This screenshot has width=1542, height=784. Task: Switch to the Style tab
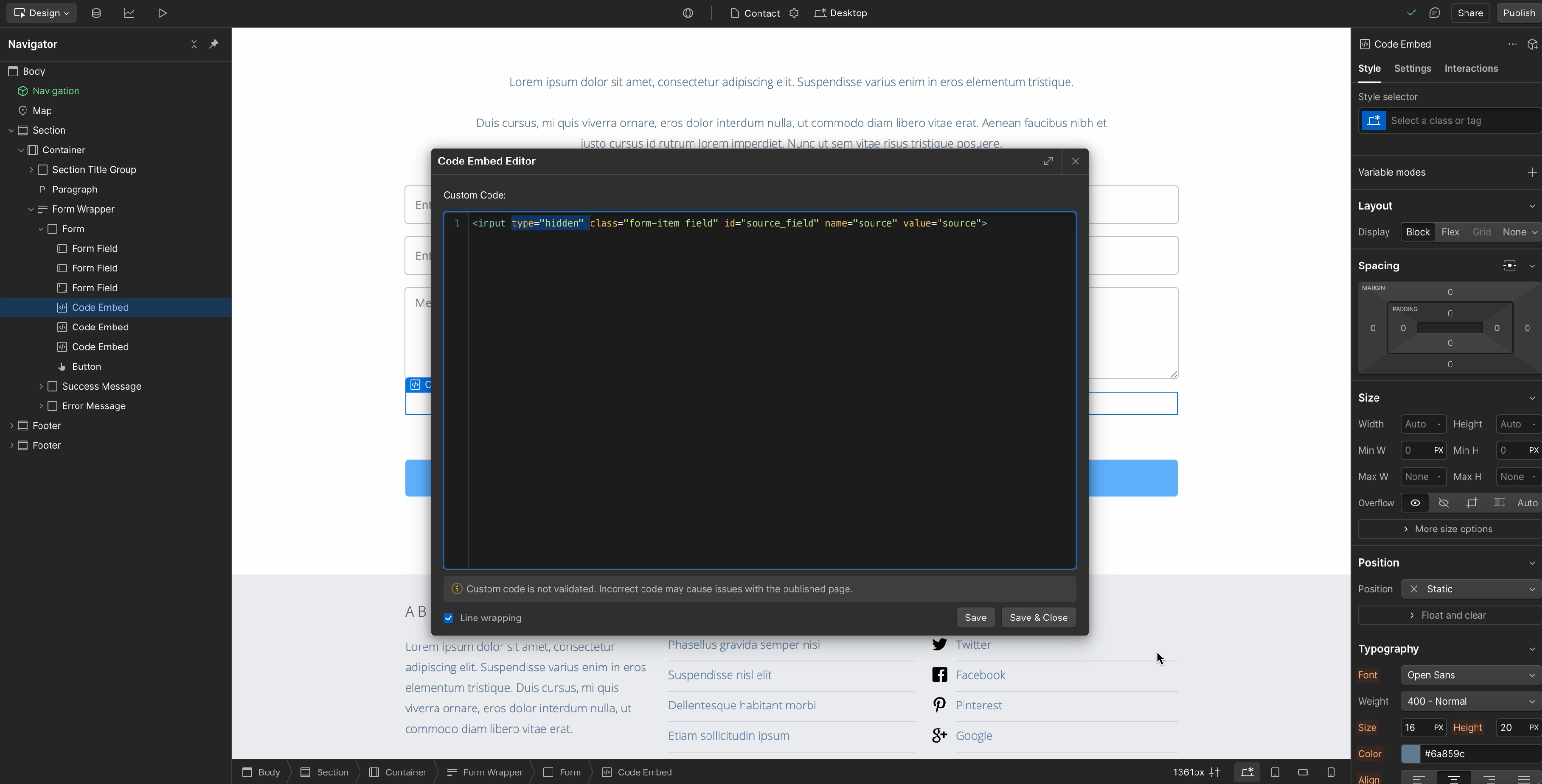click(1369, 68)
